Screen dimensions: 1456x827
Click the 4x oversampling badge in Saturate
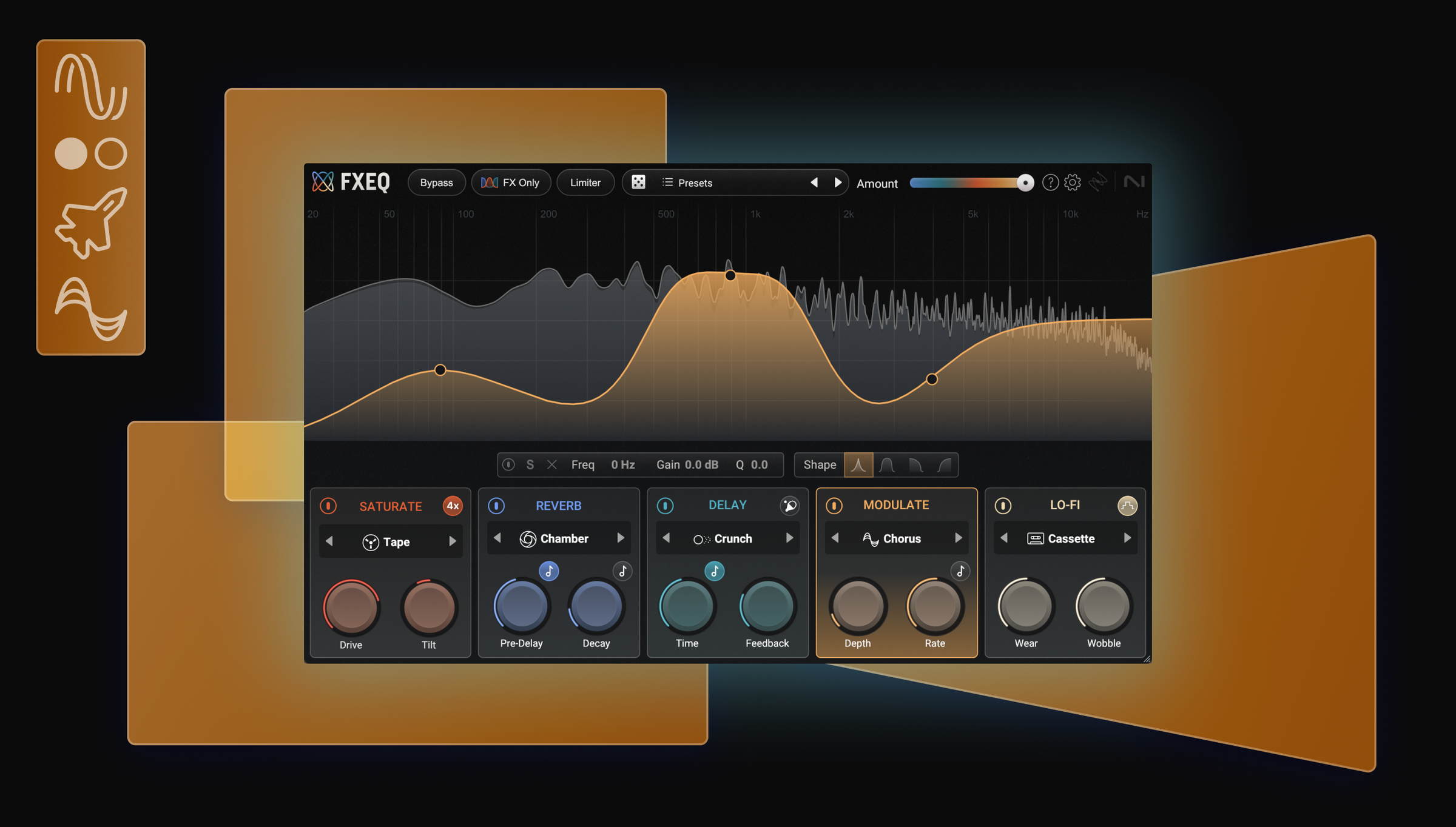[453, 506]
